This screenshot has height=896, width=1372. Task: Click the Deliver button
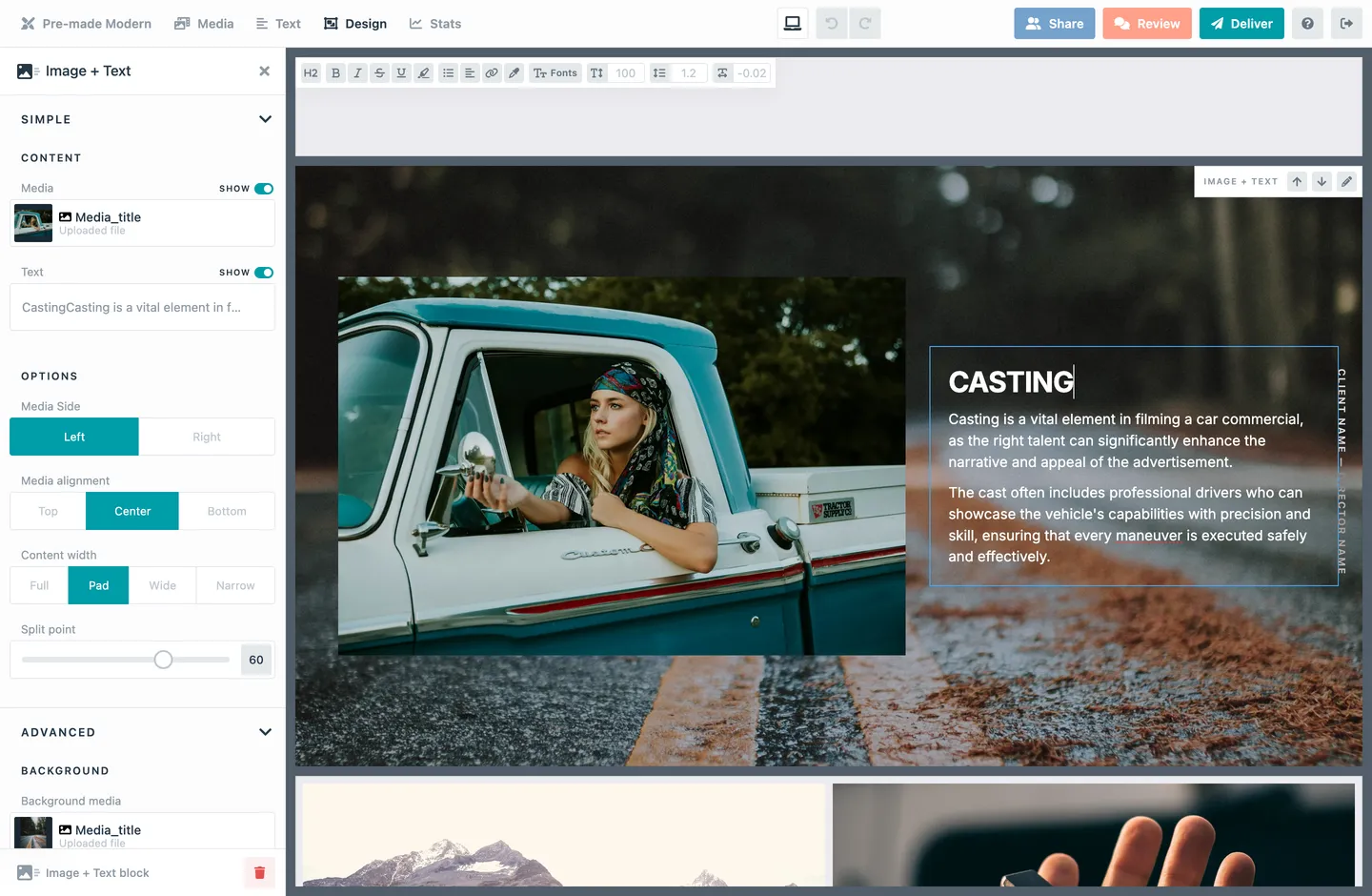[x=1241, y=24]
